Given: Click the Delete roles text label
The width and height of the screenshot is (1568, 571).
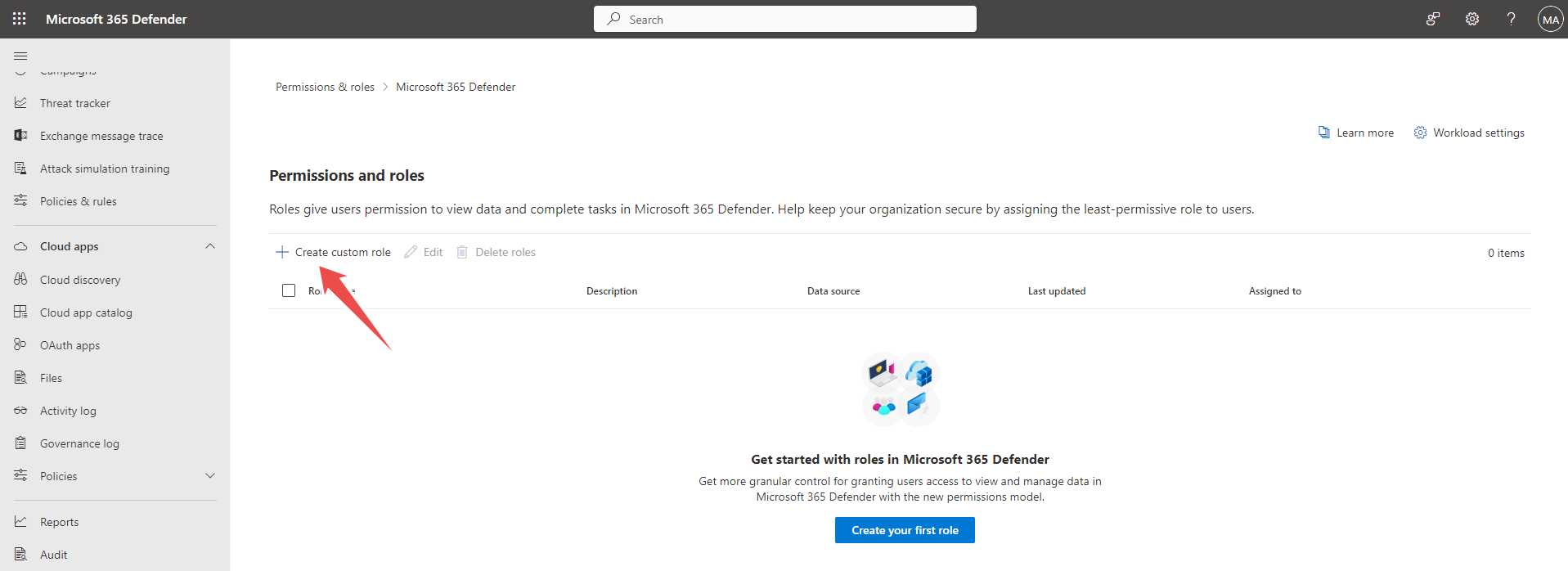Looking at the screenshot, I should [505, 252].
